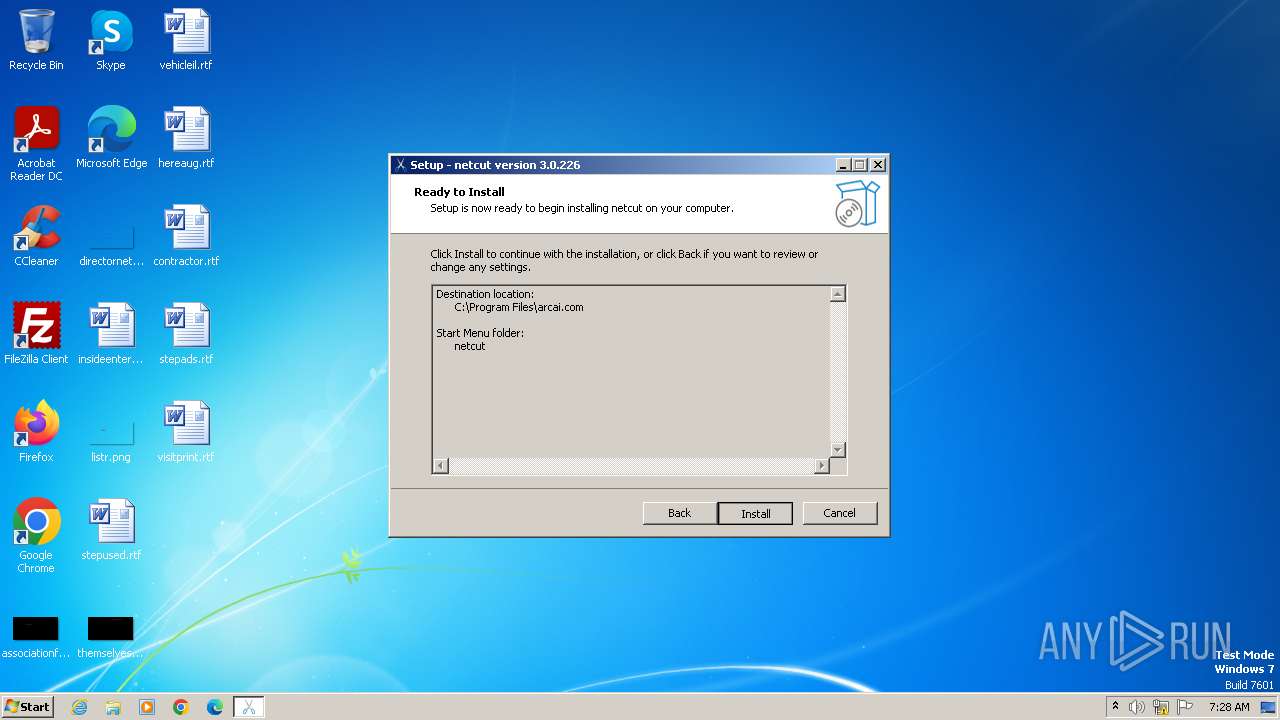The image size is (1280, 720).
Task: Close the netcut Setup window
Action: 878,165
